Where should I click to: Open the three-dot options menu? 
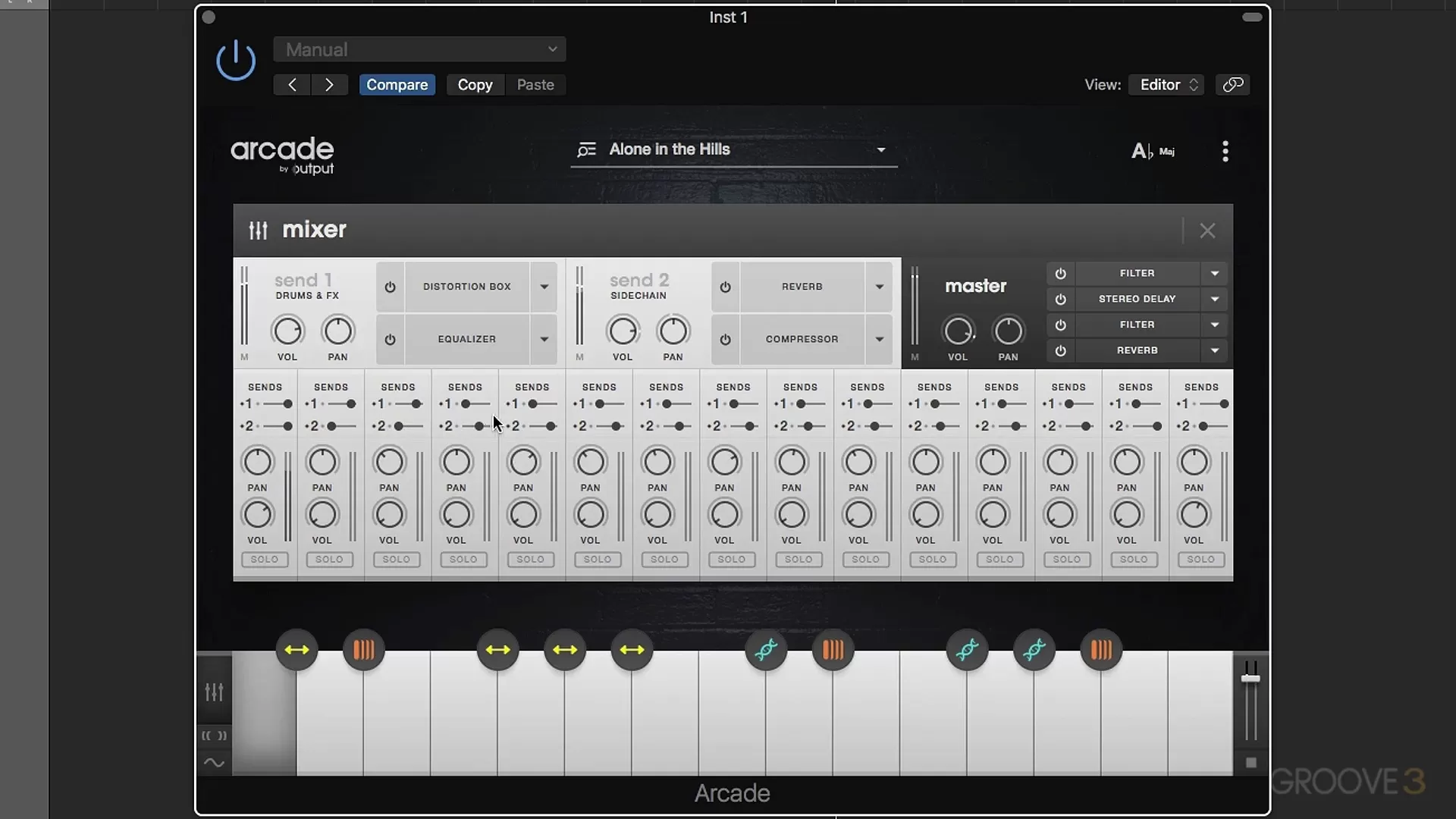(x=1225, y=151)
